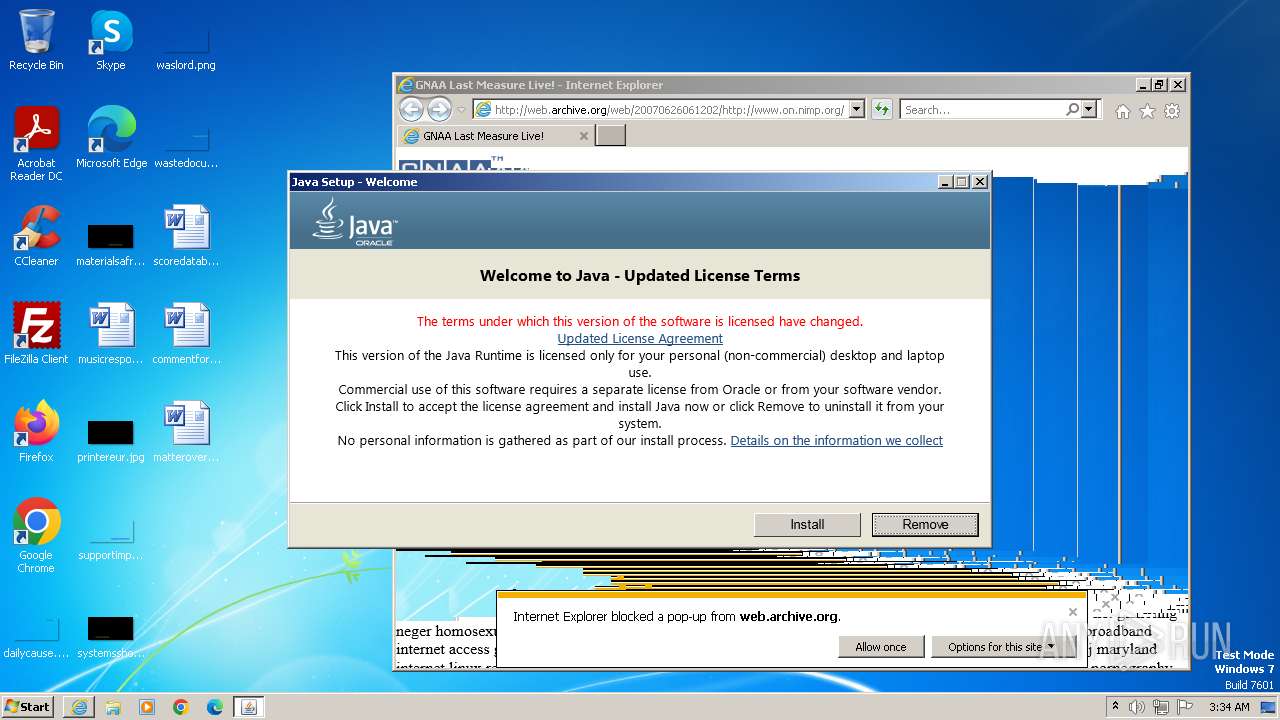1280x720 pixels.
Task: Click Install in Java Setup
Action: pyautogui.click(x=807, y=525)
